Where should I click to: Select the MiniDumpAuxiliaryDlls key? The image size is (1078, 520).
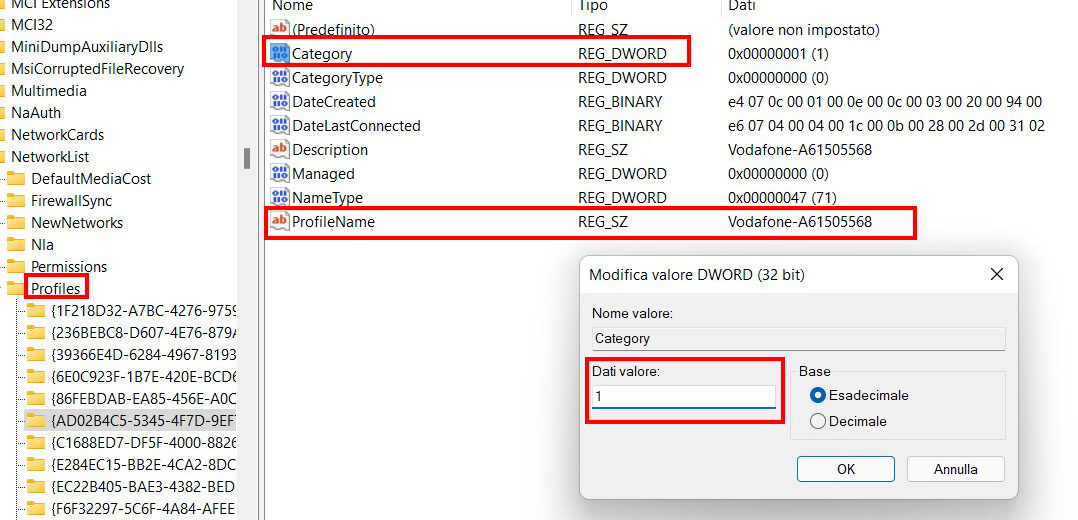87,47
